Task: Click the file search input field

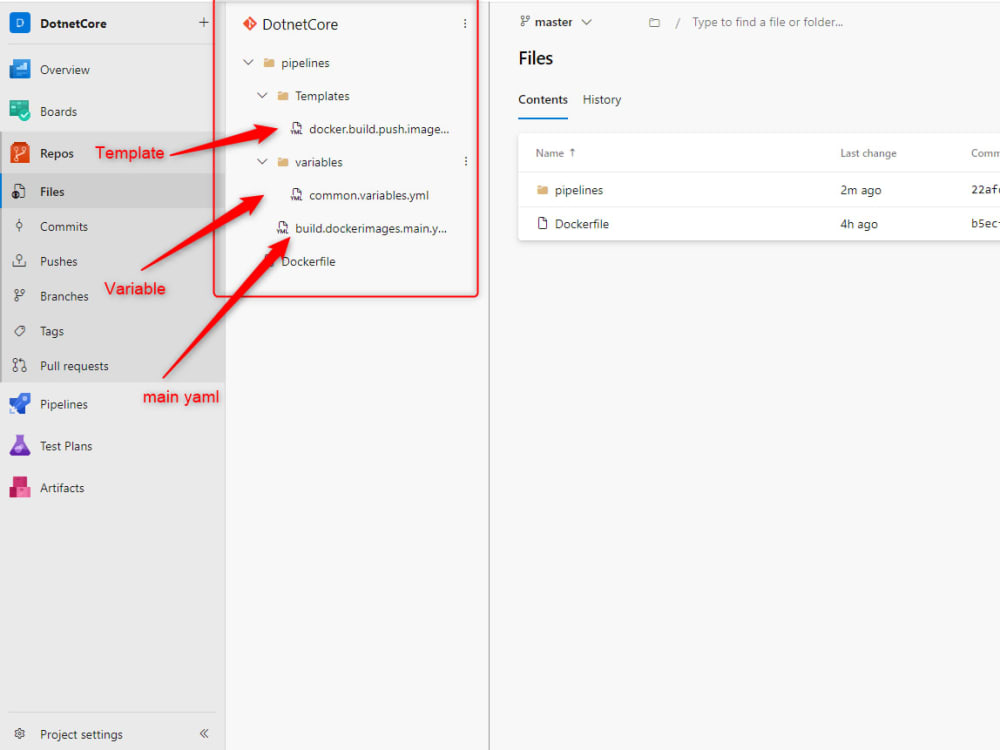Action: click(767, 21)
